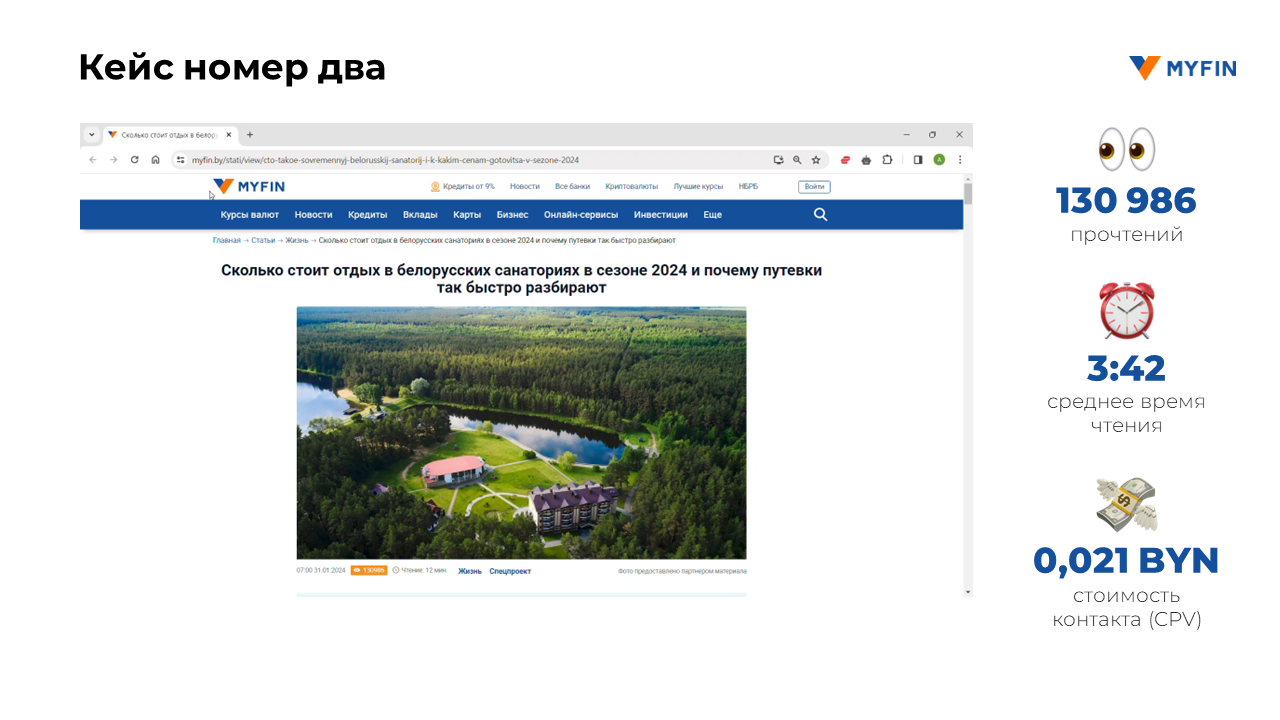Open Chrome's three-dot menu
Screen dimensions: 1280x720
point(960,160)
